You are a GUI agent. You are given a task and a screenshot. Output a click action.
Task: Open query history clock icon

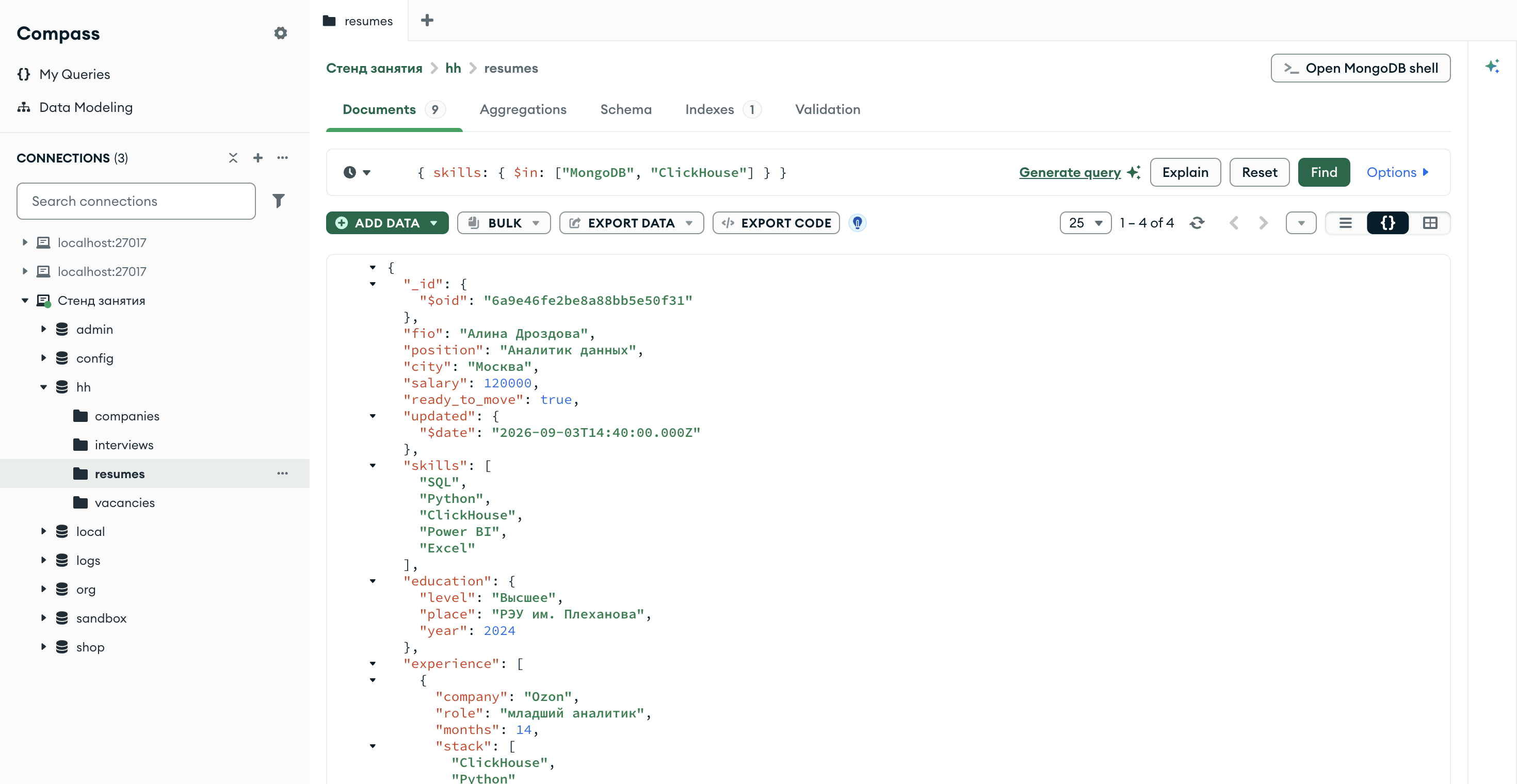coord(357,172)
